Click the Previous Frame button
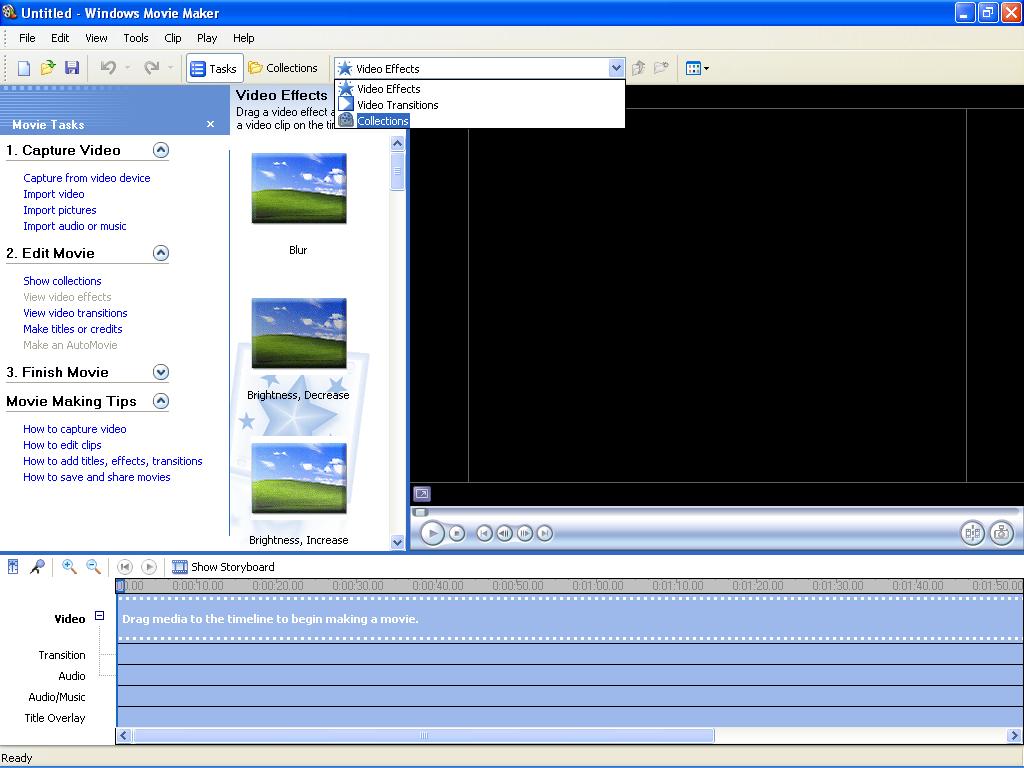The image size is (1024, 768). coord(504,534)
